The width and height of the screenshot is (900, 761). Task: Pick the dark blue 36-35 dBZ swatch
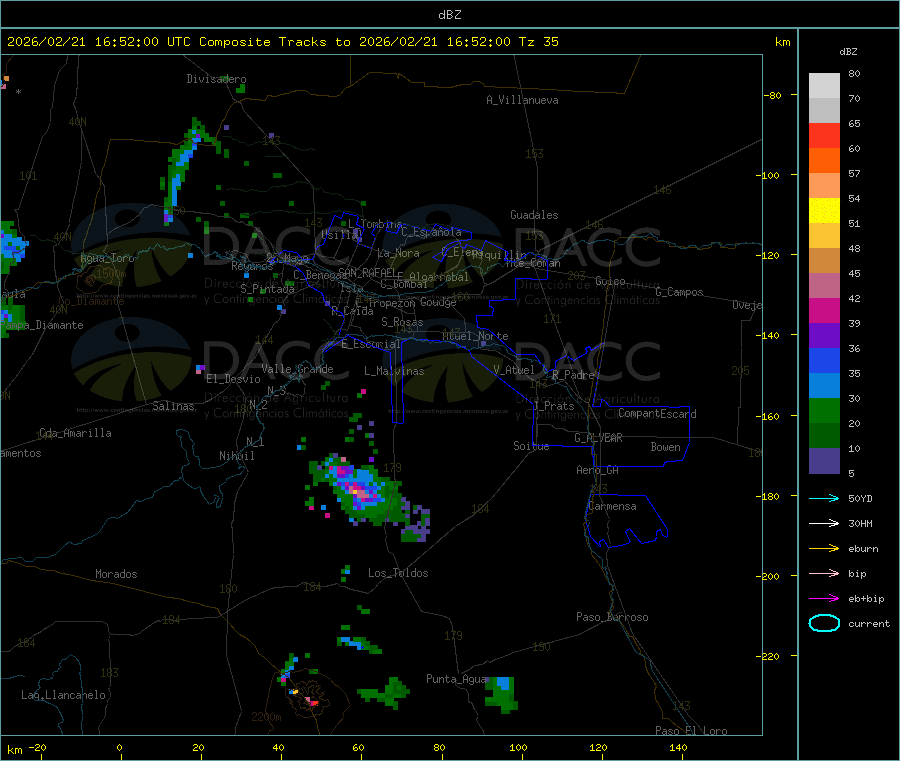click(x=824, y=360)
